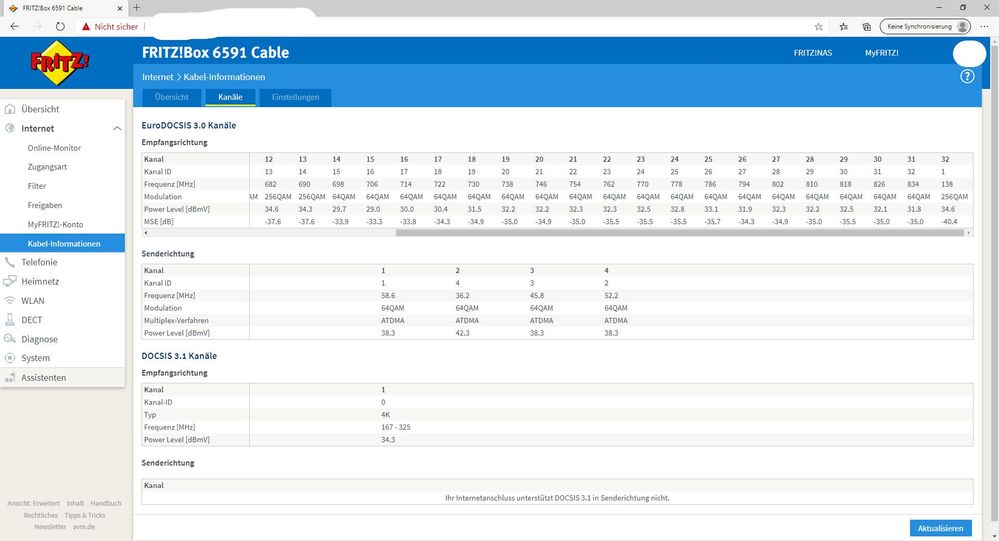Click the 682 frequency cell
The width and height of the screenshot is (999, 541).
point(270,184)
